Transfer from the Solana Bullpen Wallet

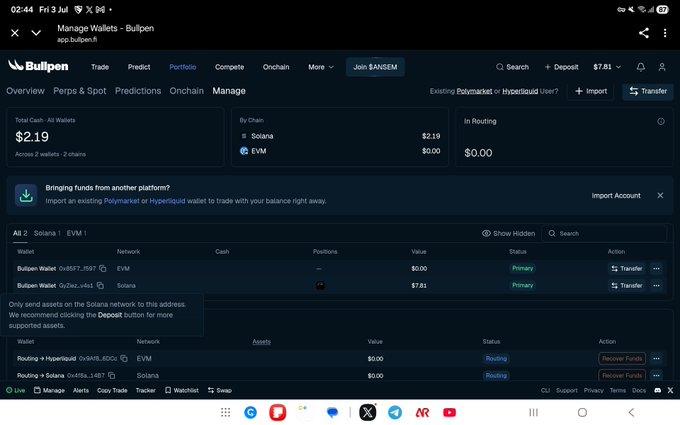[627, 285]
